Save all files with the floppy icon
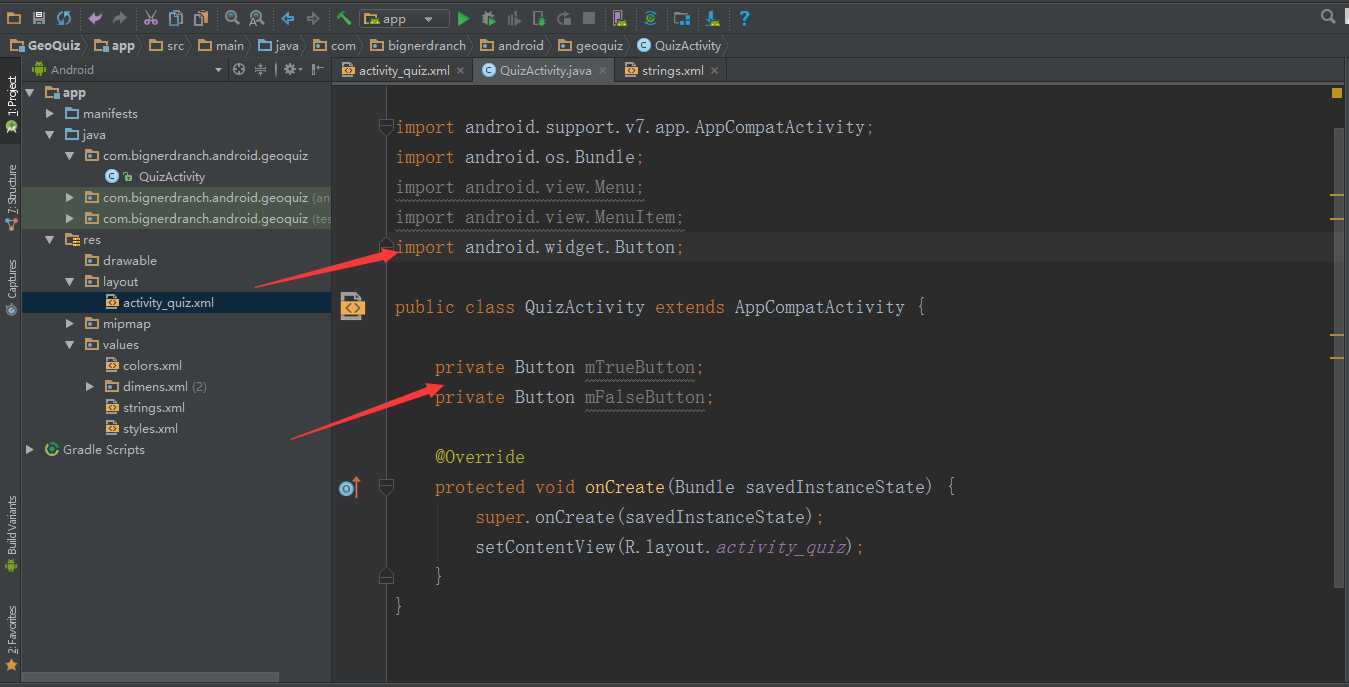The image size is (1349, 687). (x=39, y=18)
